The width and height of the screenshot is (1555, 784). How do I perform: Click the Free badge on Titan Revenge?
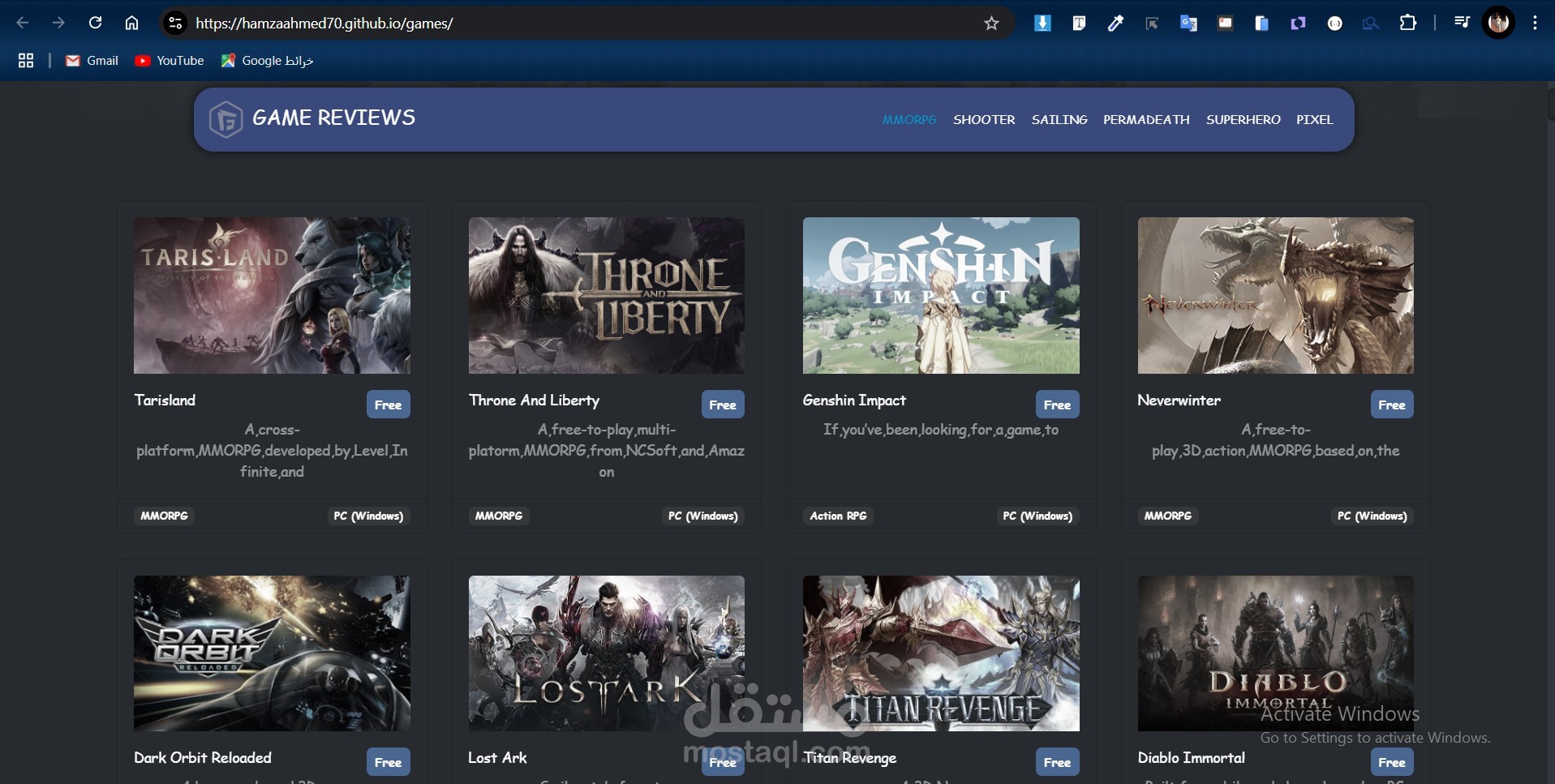[1057, 762]
